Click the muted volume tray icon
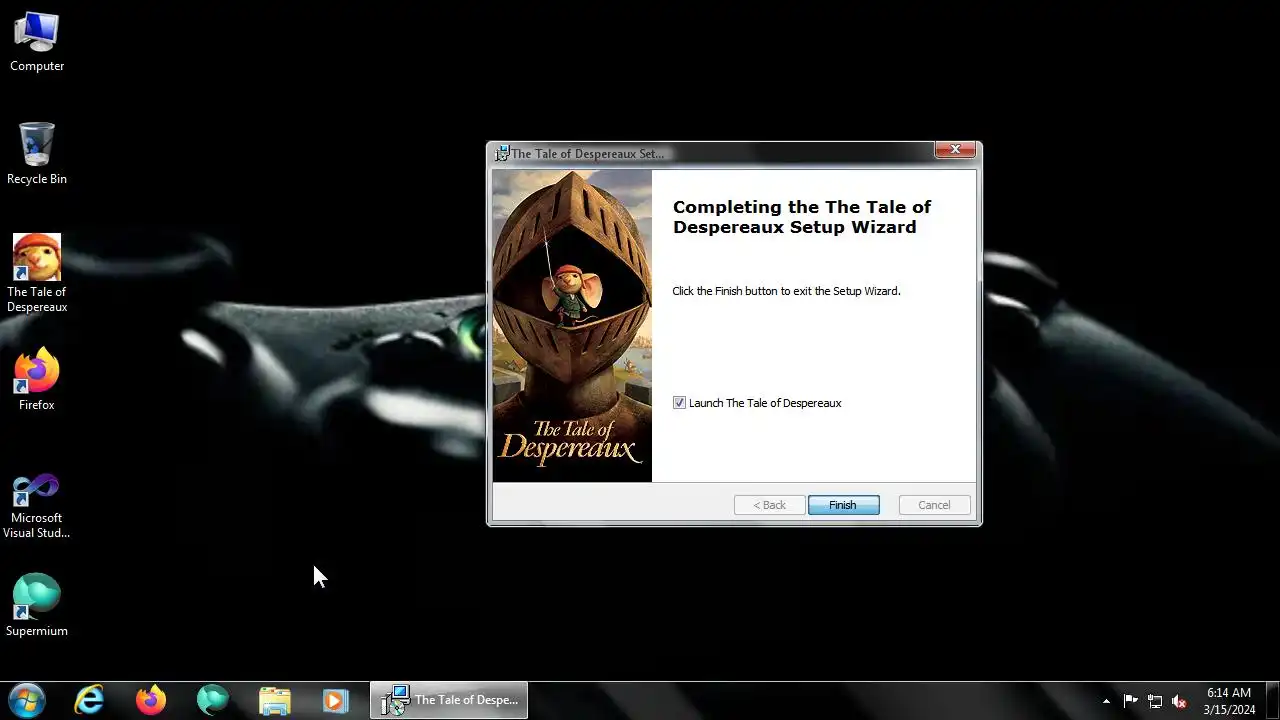 [1179, 701]
